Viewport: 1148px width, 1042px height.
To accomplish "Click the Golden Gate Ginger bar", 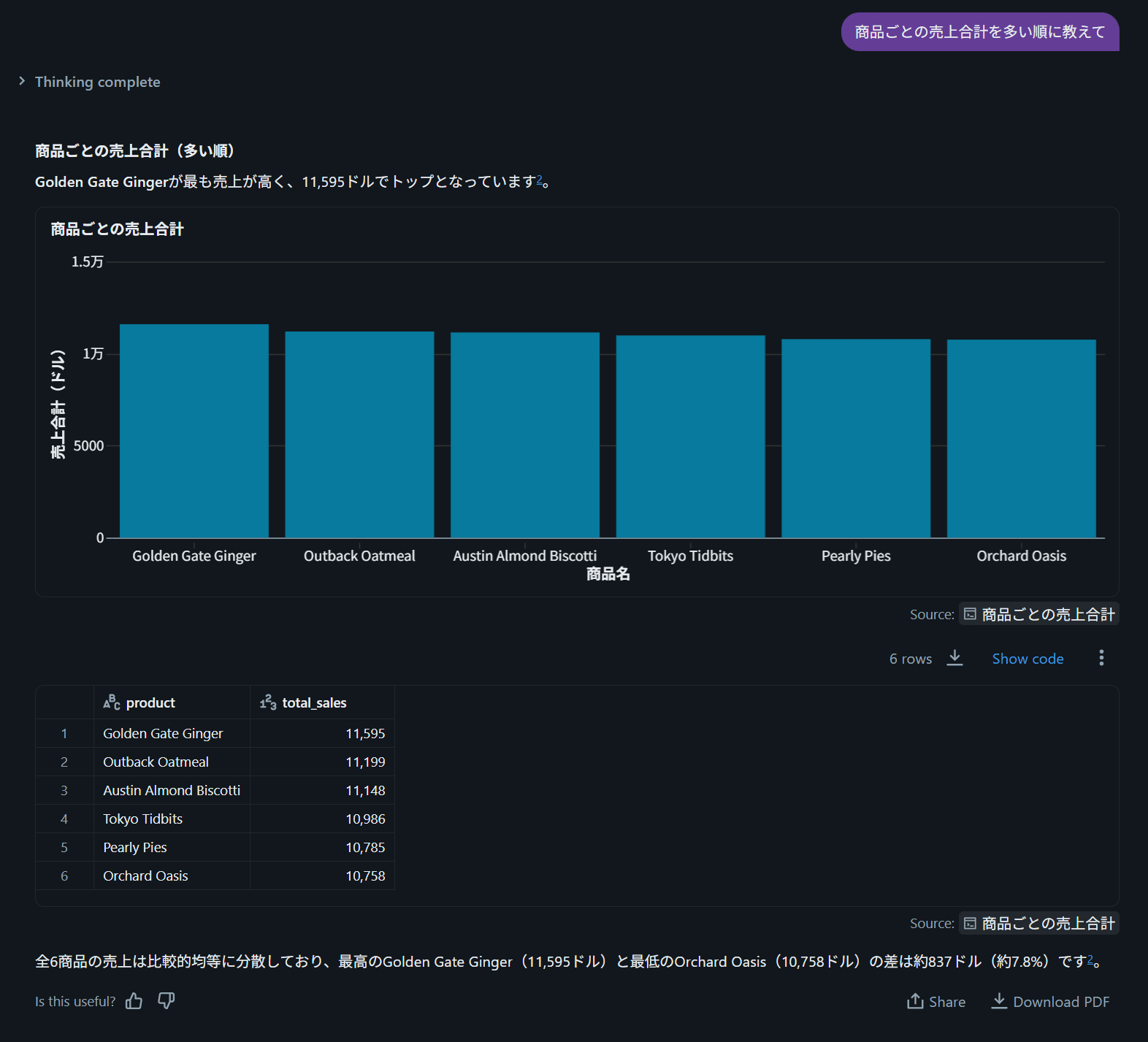I will click(194, 431).
